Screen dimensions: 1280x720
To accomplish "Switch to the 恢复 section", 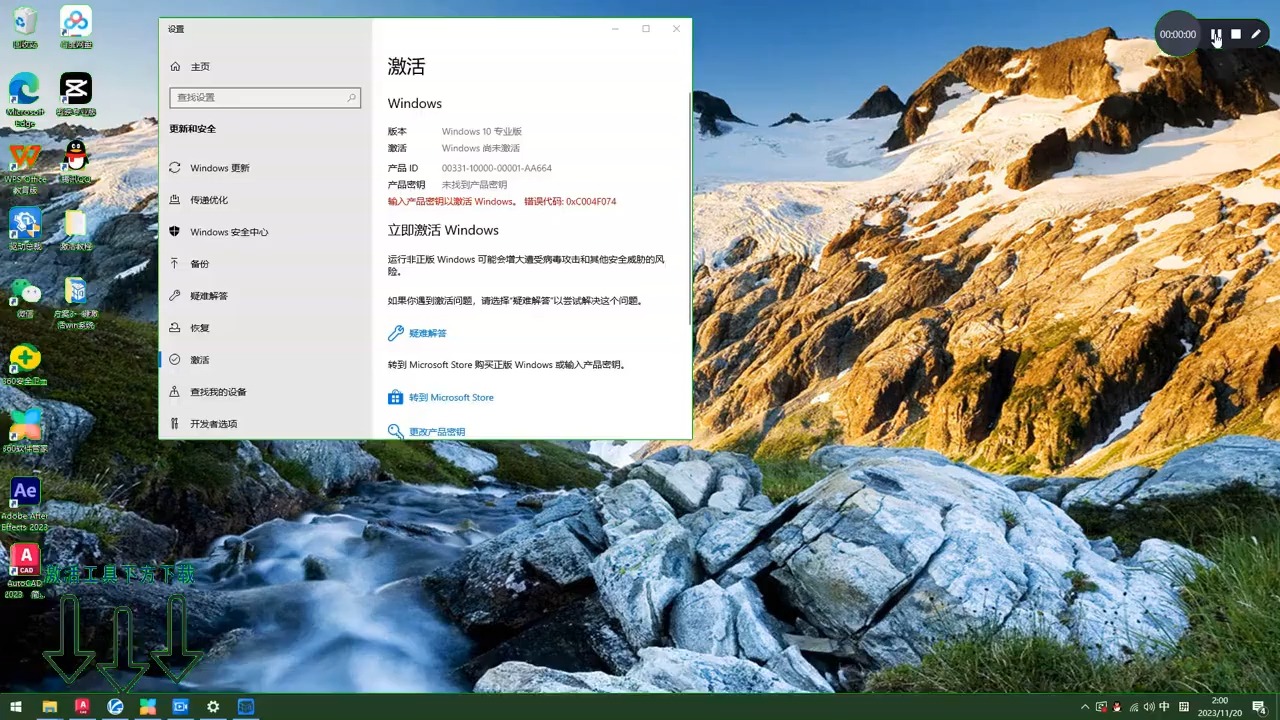I will (198, 327).
